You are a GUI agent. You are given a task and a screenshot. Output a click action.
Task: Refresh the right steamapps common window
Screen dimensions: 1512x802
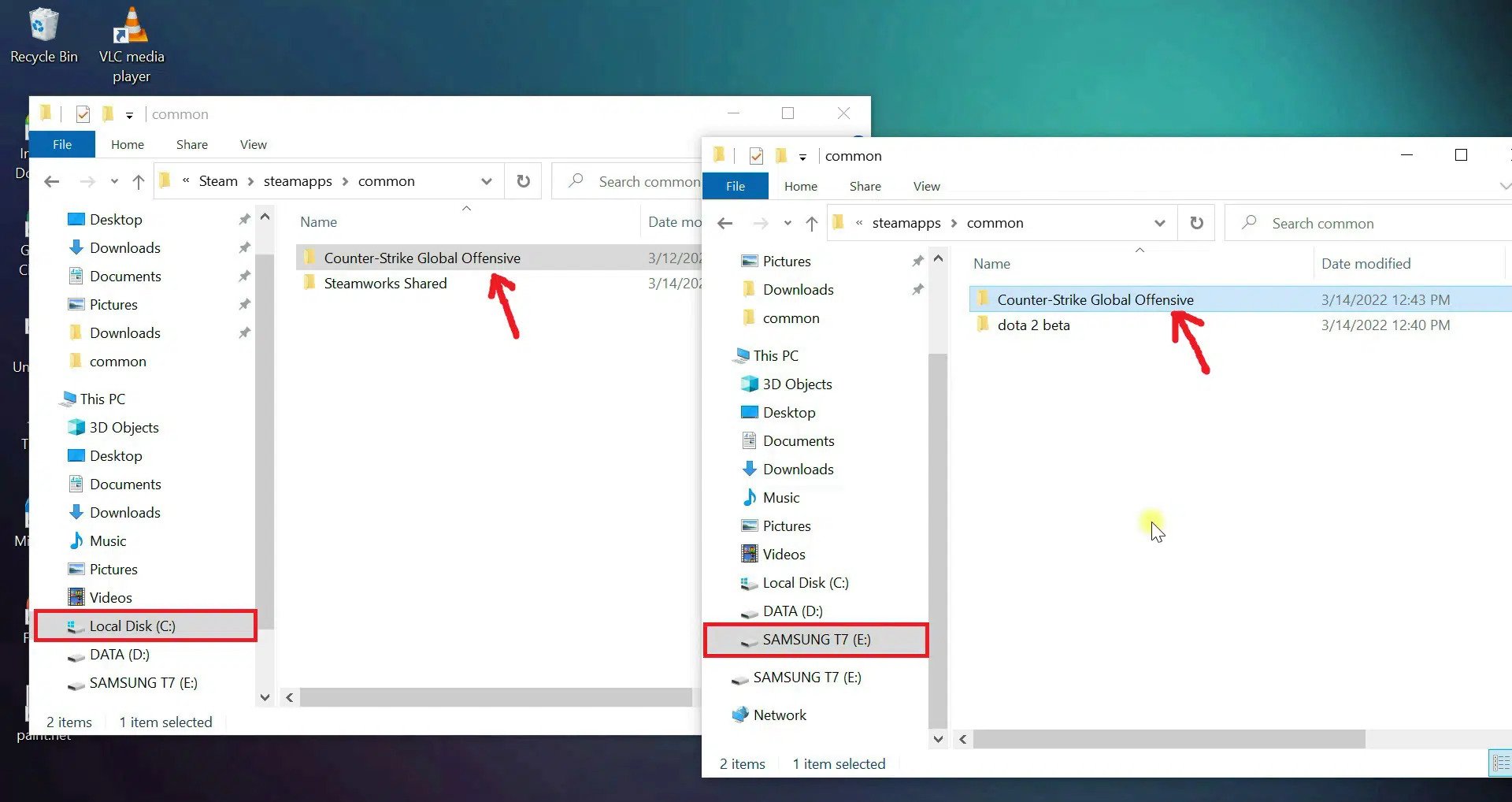(1196, 223)
